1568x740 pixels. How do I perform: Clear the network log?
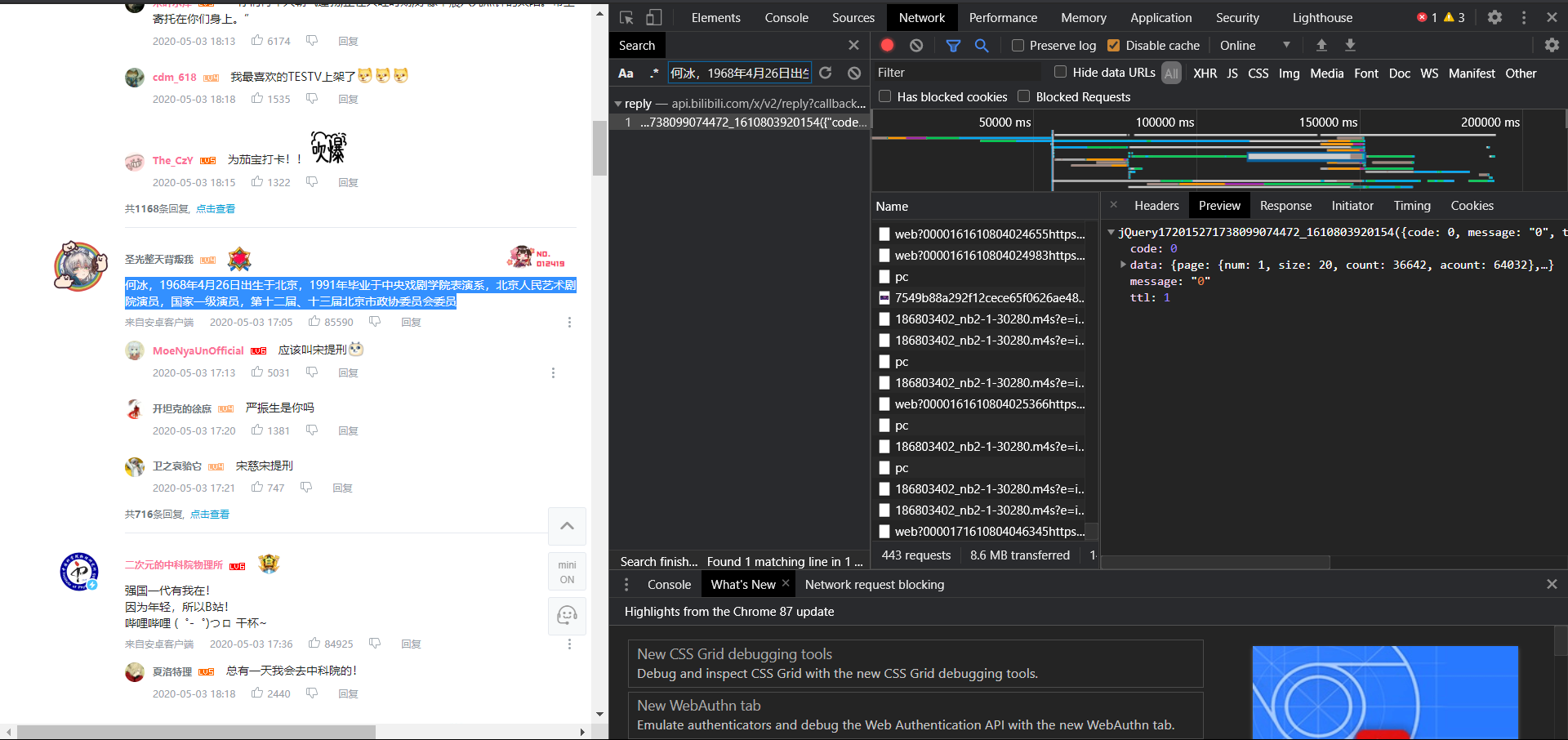[x=916, y=45]
